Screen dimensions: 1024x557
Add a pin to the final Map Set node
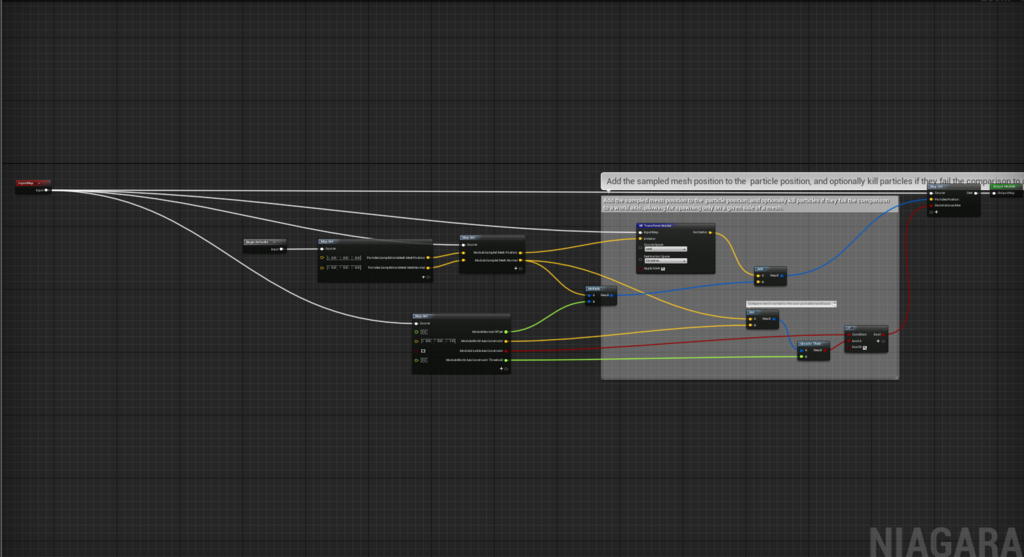936,212
